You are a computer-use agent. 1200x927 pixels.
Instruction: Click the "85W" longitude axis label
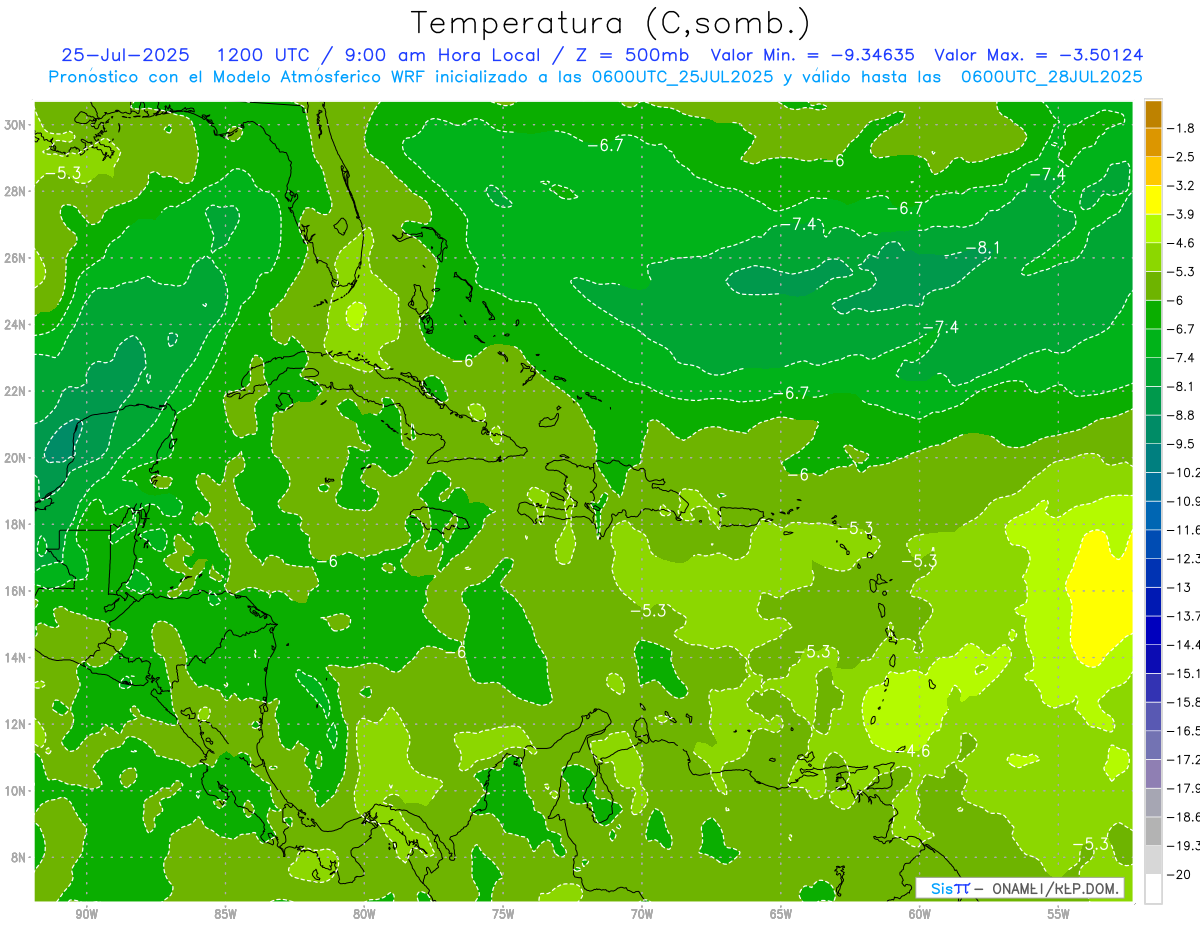225,914
